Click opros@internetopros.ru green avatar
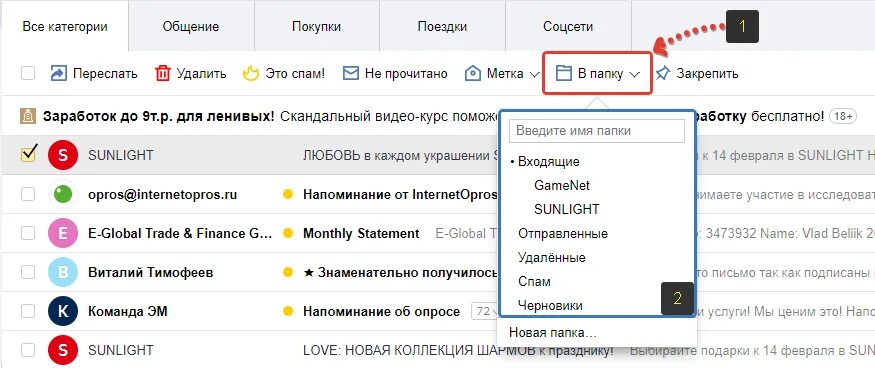This screenshot has width=875, height=368. click(x=62, y=194)
